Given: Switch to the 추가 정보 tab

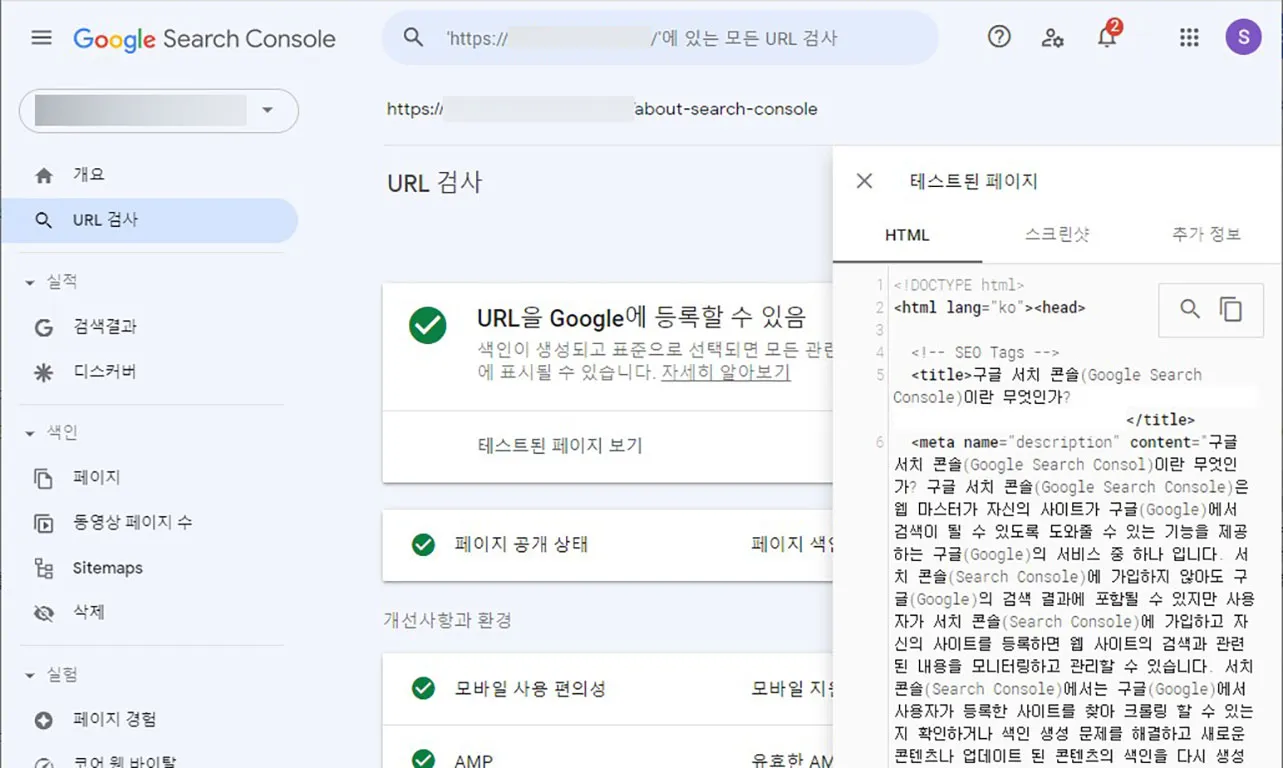Looking at the screenshot, I should [x=1207, y=235].
